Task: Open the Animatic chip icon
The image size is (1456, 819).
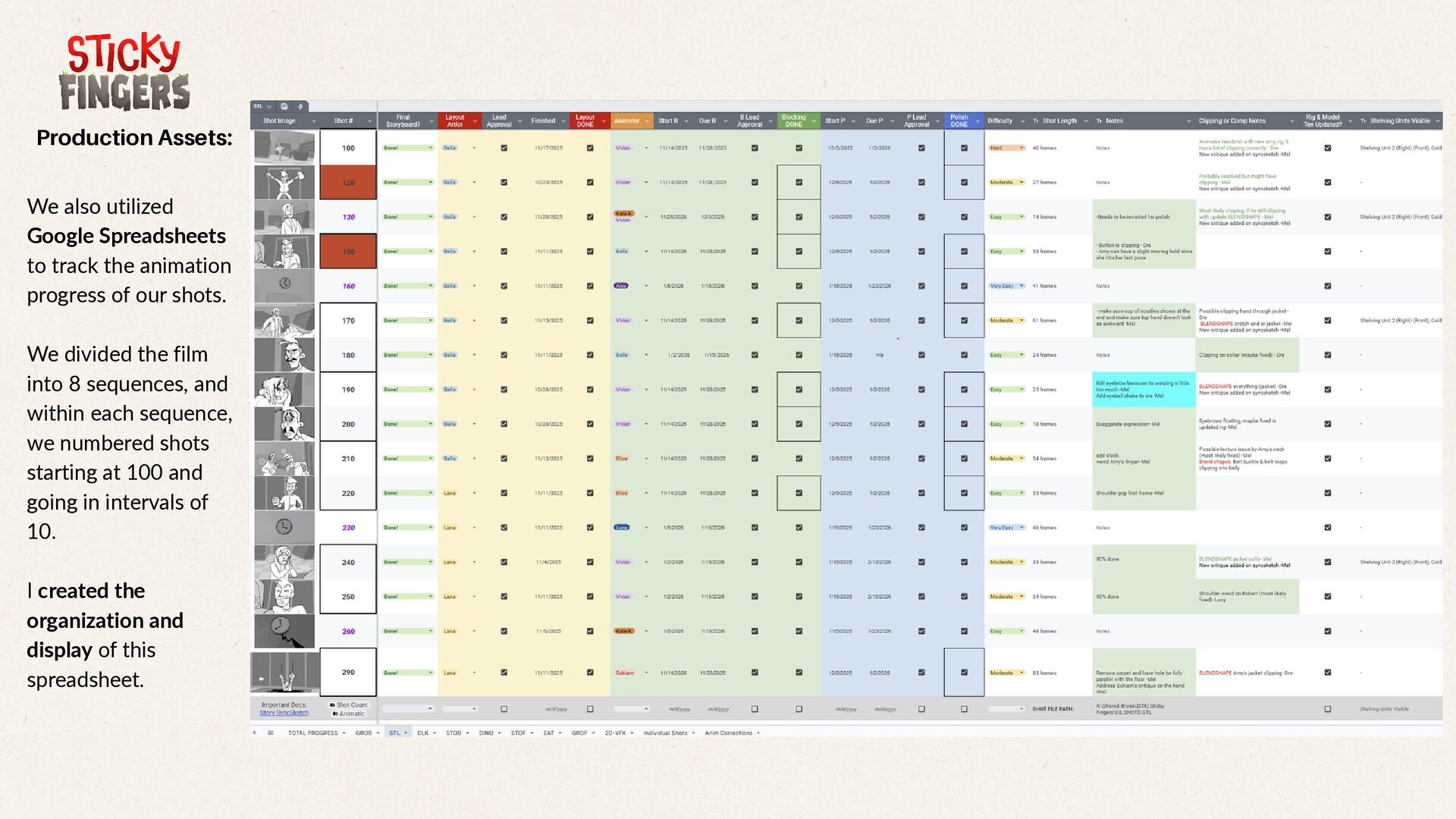Action: click(x=336, y=714)
